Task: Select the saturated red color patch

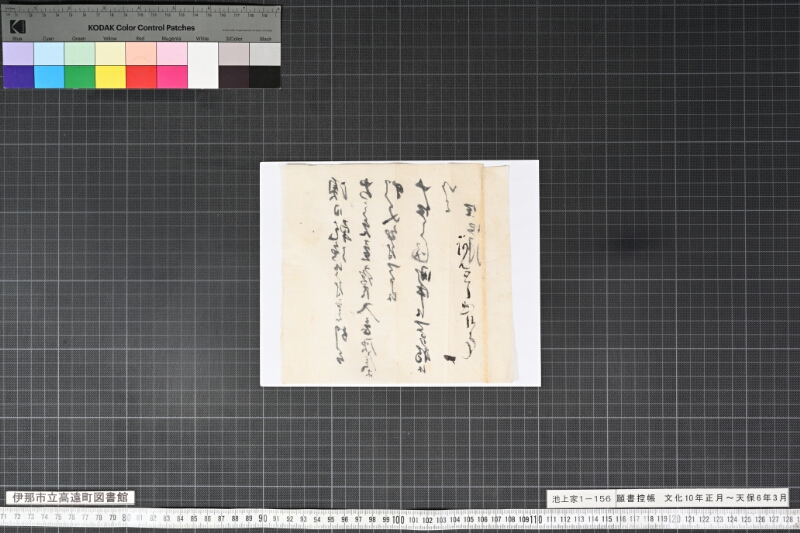Action: coord(141,77)
